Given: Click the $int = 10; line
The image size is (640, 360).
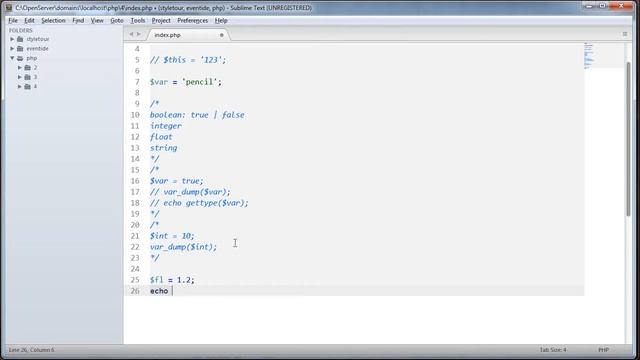Looking at the screenshot, I should point(172,236).
